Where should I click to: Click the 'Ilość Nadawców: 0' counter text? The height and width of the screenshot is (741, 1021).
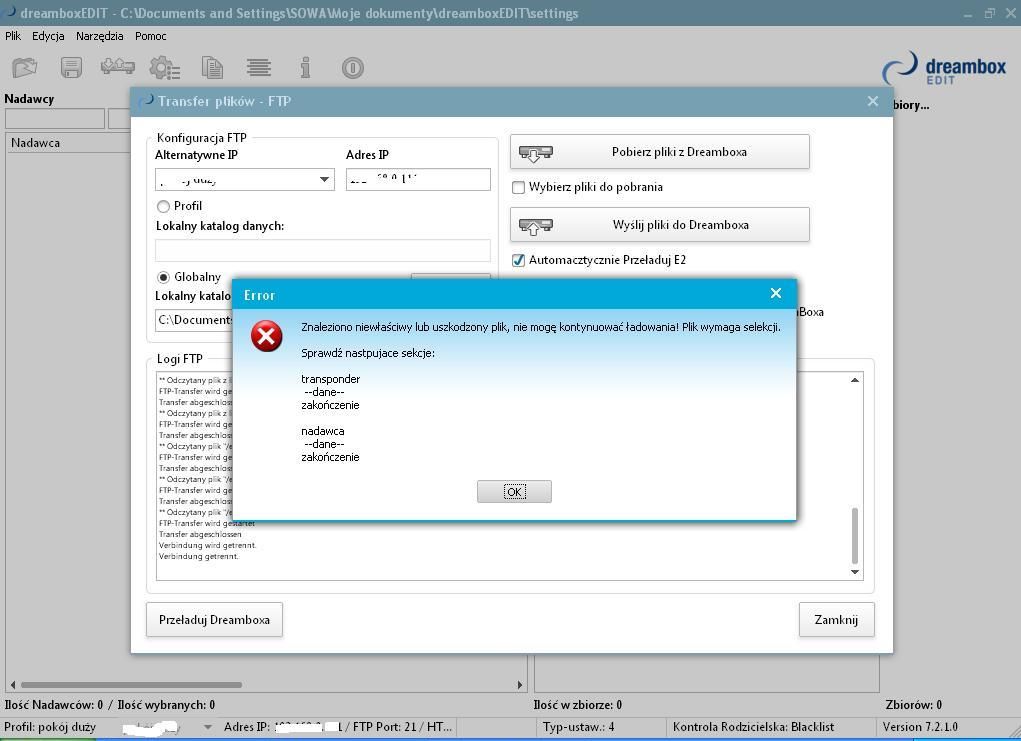(x=53, y=705)
